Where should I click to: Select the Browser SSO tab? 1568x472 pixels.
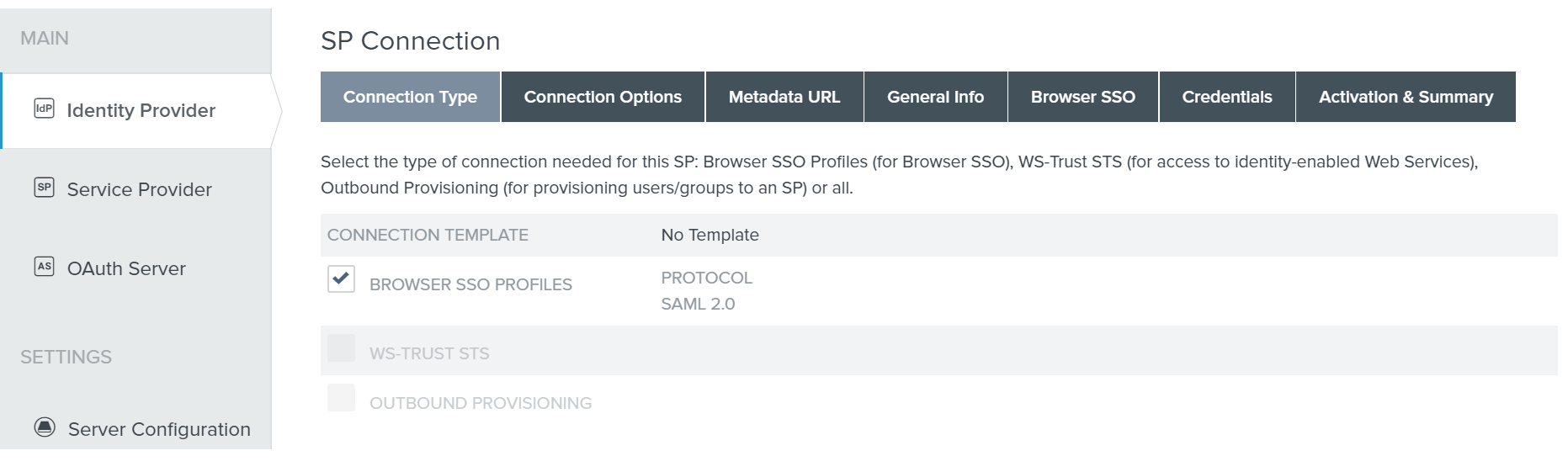tap(1082, 98)
